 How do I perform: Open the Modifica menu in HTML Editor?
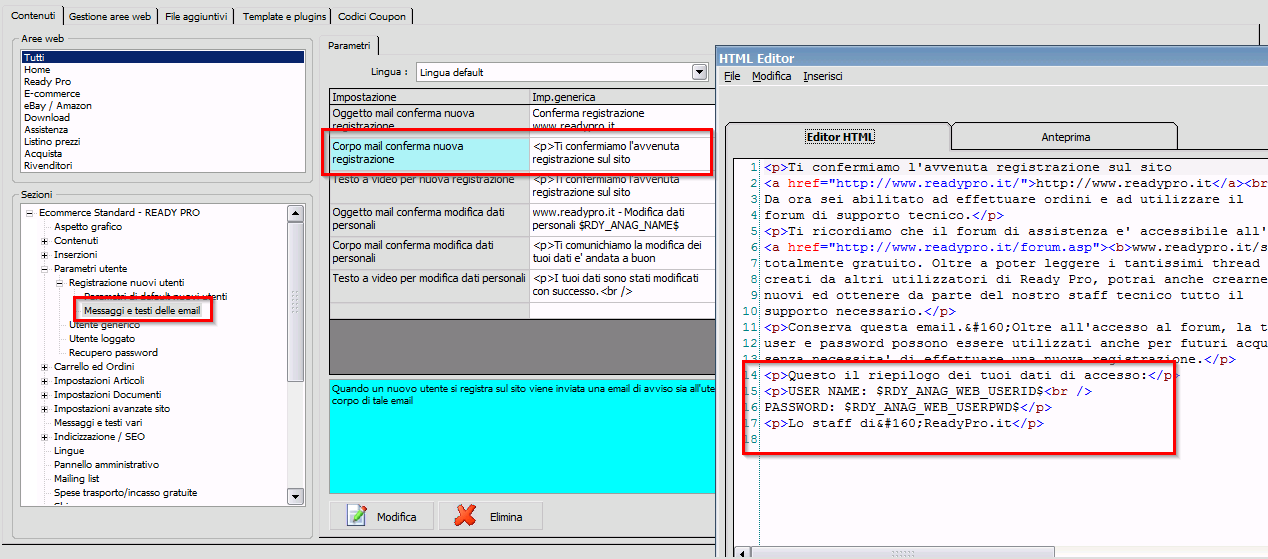(x=771, y=76)
